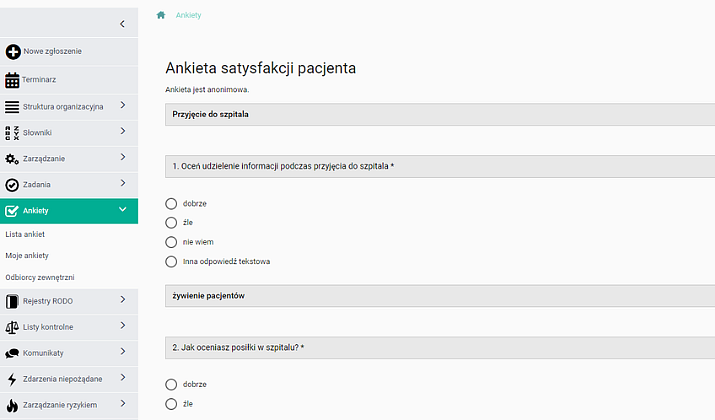Click the plus icon for Nowe zgłoszenie
Viewport: 715px width, 420px height.
click(x=12, y=51)
